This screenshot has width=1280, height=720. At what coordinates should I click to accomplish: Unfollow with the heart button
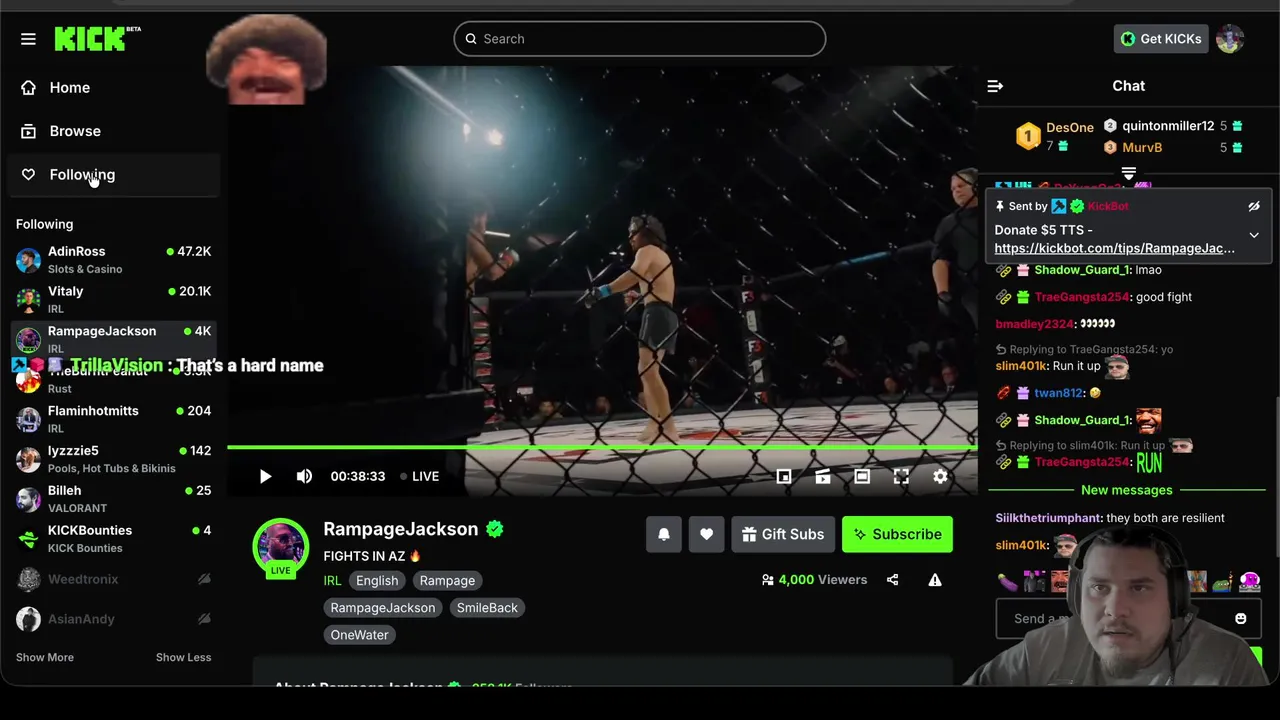[706, 534]
